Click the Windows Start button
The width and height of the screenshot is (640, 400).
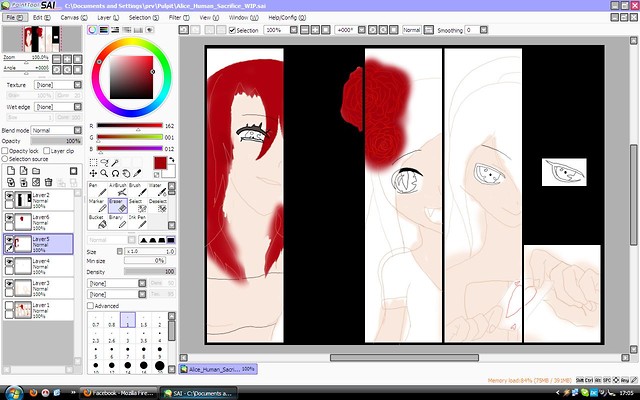[13, 393]
